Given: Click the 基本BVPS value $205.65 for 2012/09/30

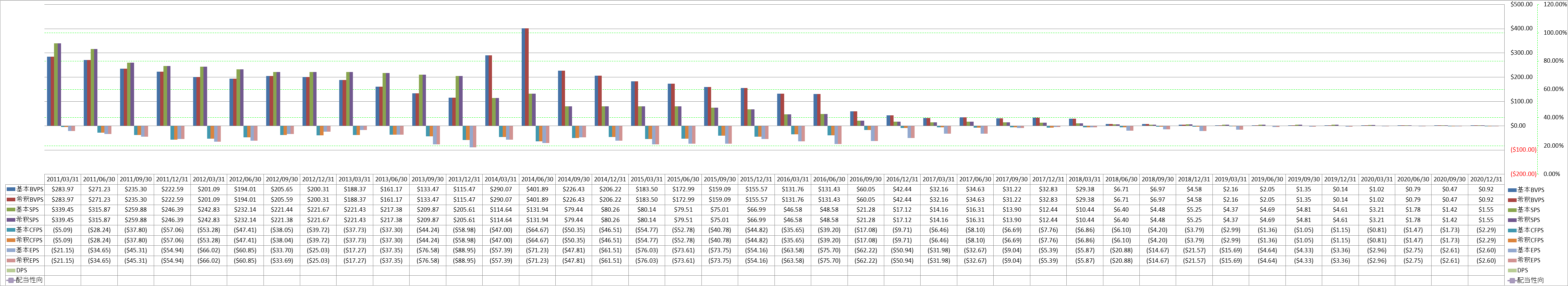Looking at the screenshot, I should pyautogui.click(x=282, y=189).
